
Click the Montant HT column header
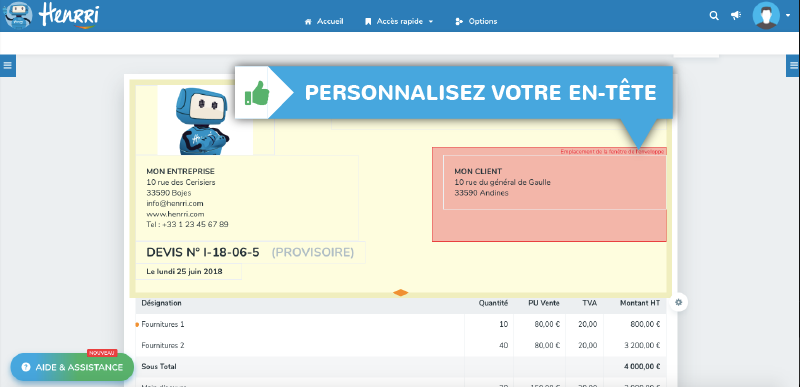tap(640, 303)
